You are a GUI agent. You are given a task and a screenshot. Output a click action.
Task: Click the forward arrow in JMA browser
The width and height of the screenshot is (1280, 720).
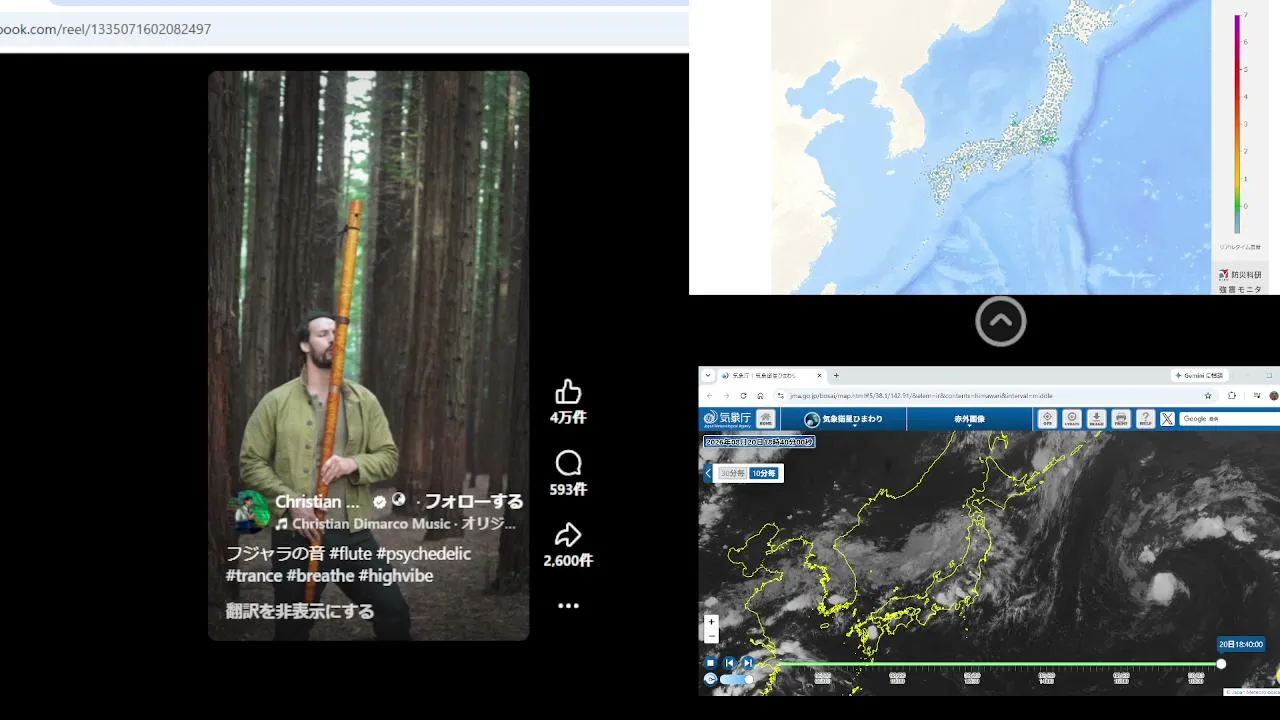pos(726,396)
